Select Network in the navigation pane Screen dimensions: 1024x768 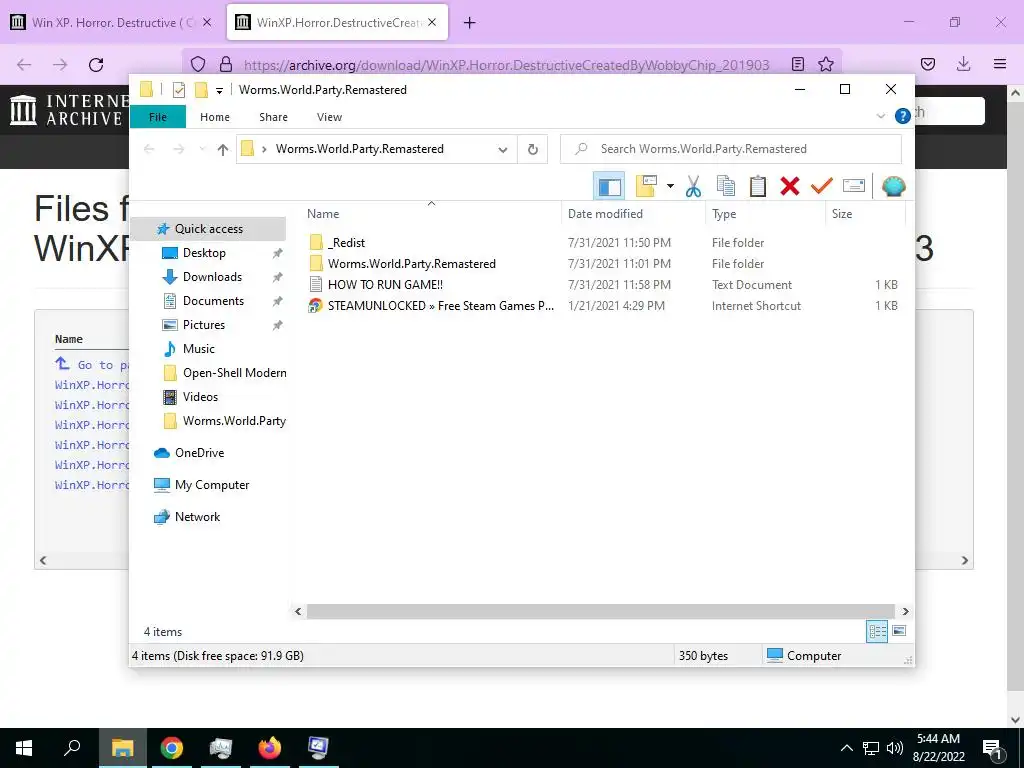[197, 517]
